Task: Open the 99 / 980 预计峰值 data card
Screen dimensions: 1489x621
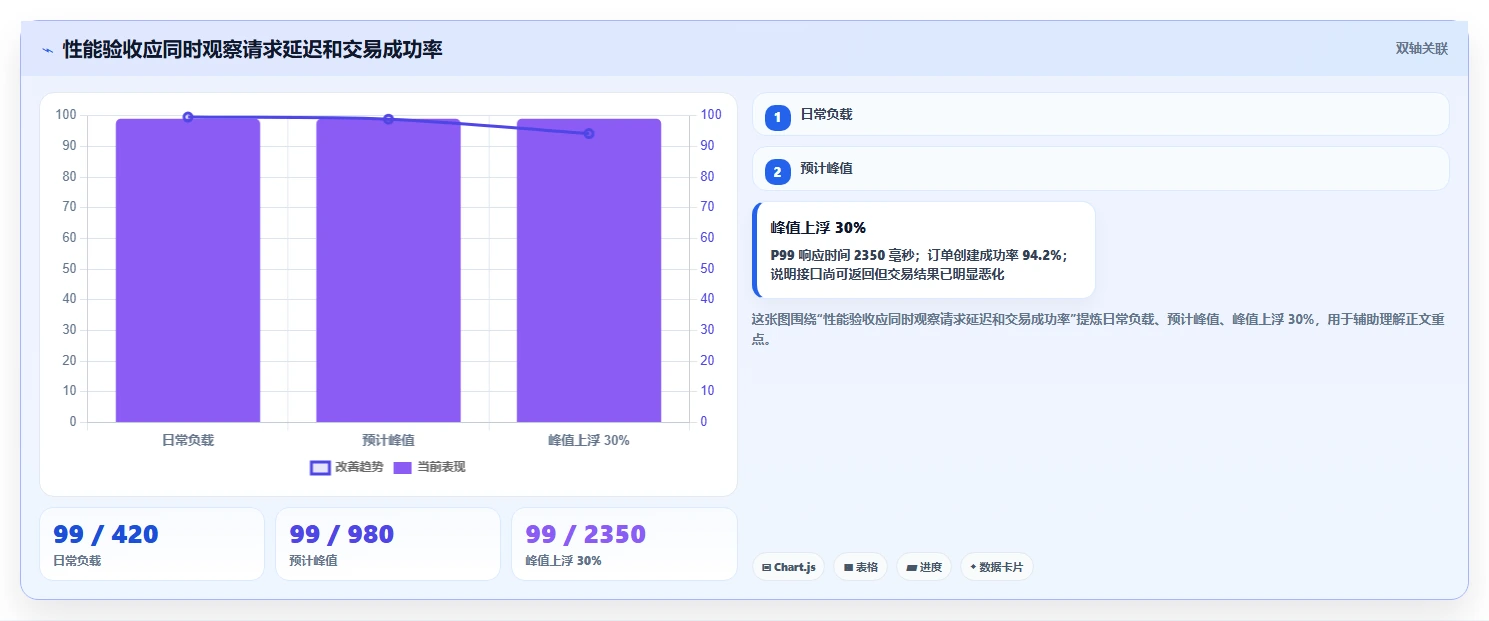Action: point(388,544)
